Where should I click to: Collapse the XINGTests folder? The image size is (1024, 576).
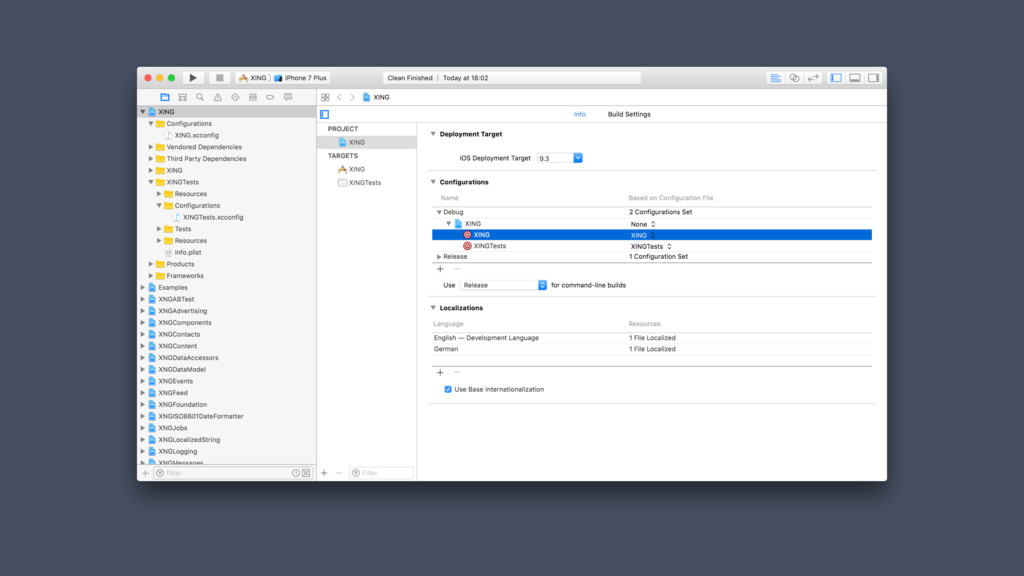click(x=151, y=182)
